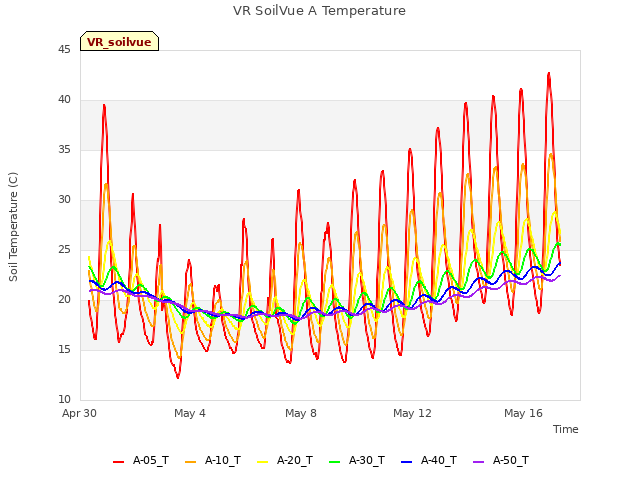Click the 35 y-axis tick label
This screenshot has width=640, height=480.
point(64,150)
